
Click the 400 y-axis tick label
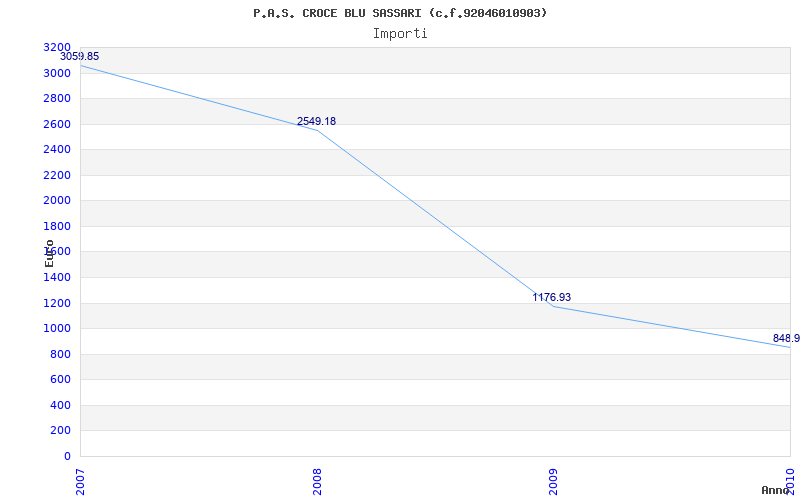point(60,405)
